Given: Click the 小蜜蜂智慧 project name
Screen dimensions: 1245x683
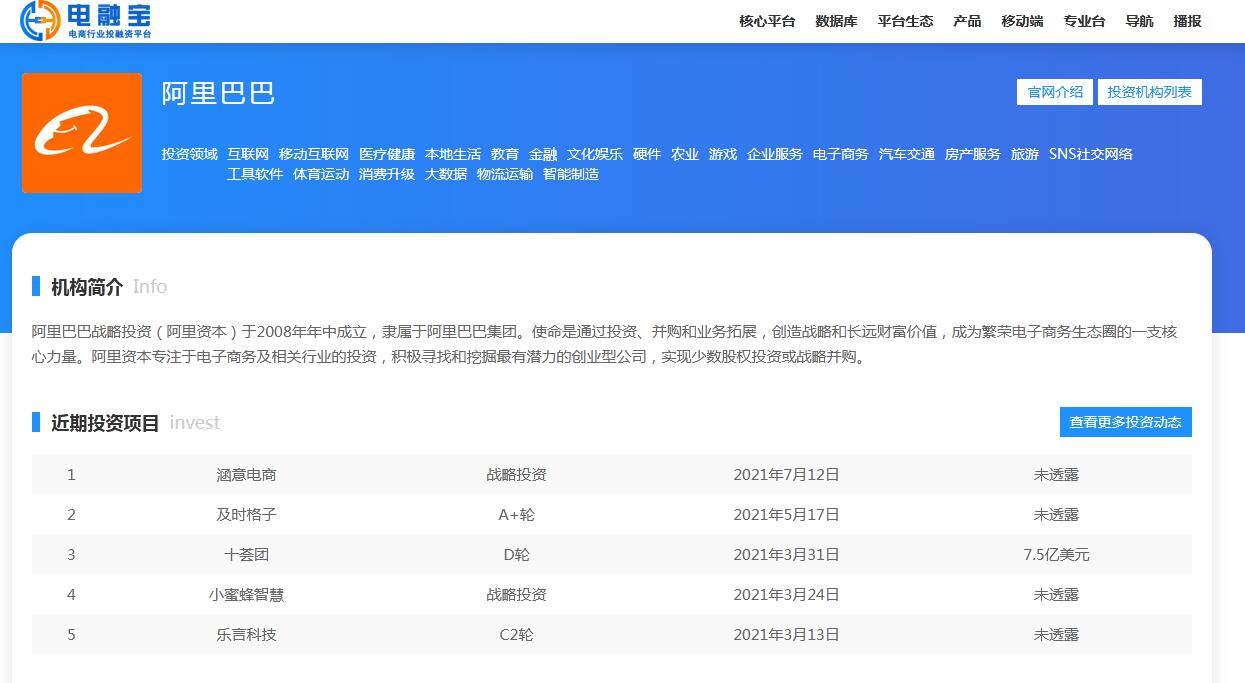Looking at the screenshot, I should pyautogui.click(x=246, y=595).
